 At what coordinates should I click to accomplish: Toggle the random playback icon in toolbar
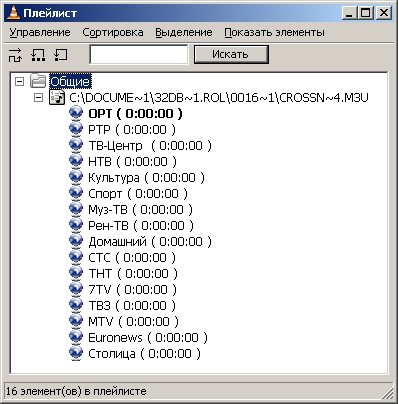15,55
